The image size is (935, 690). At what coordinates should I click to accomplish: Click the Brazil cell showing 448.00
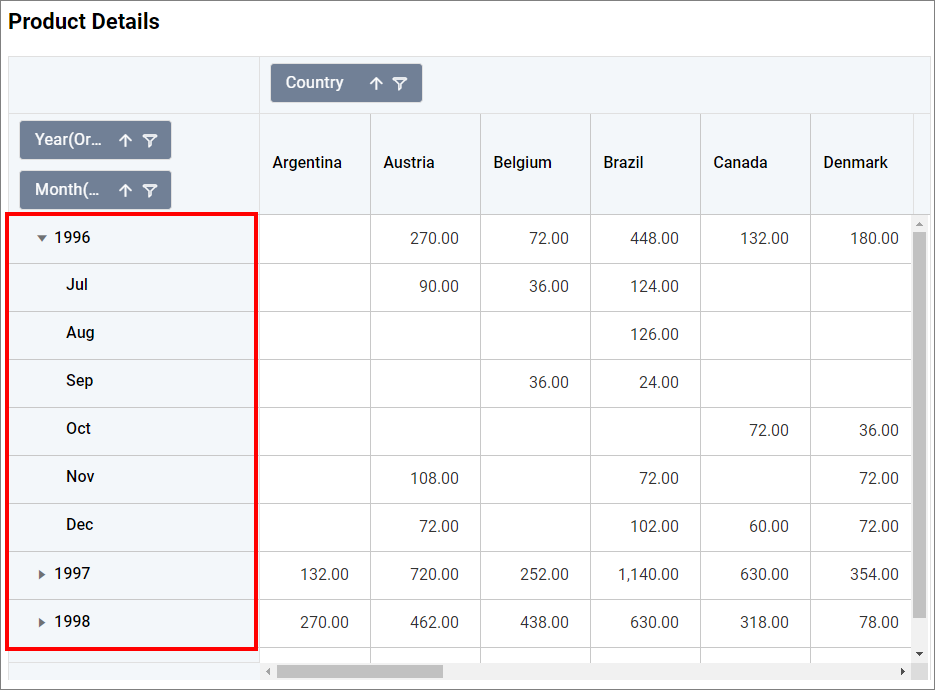pyautogui.click(x=646, y=238)
